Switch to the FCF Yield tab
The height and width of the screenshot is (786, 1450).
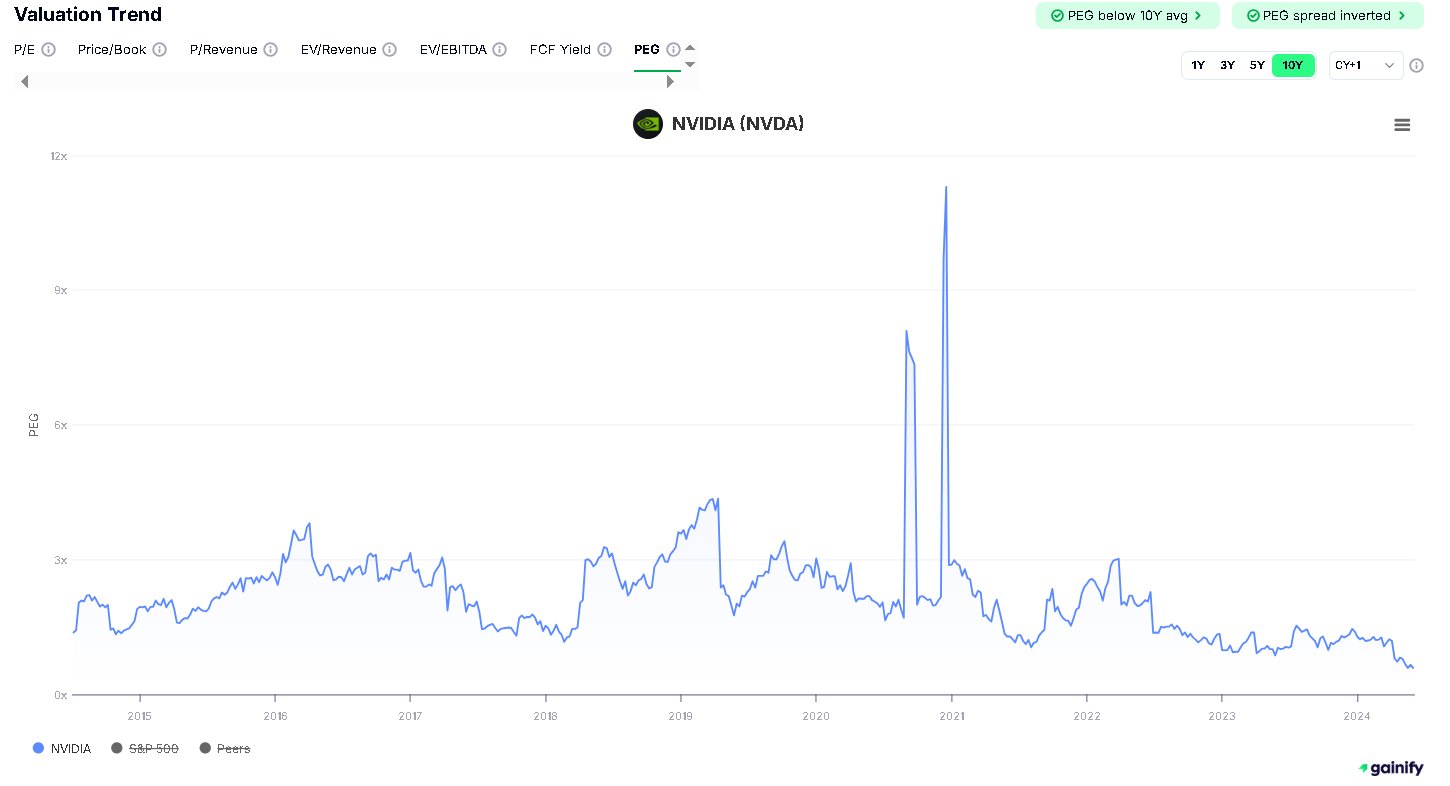click(561, 50)
